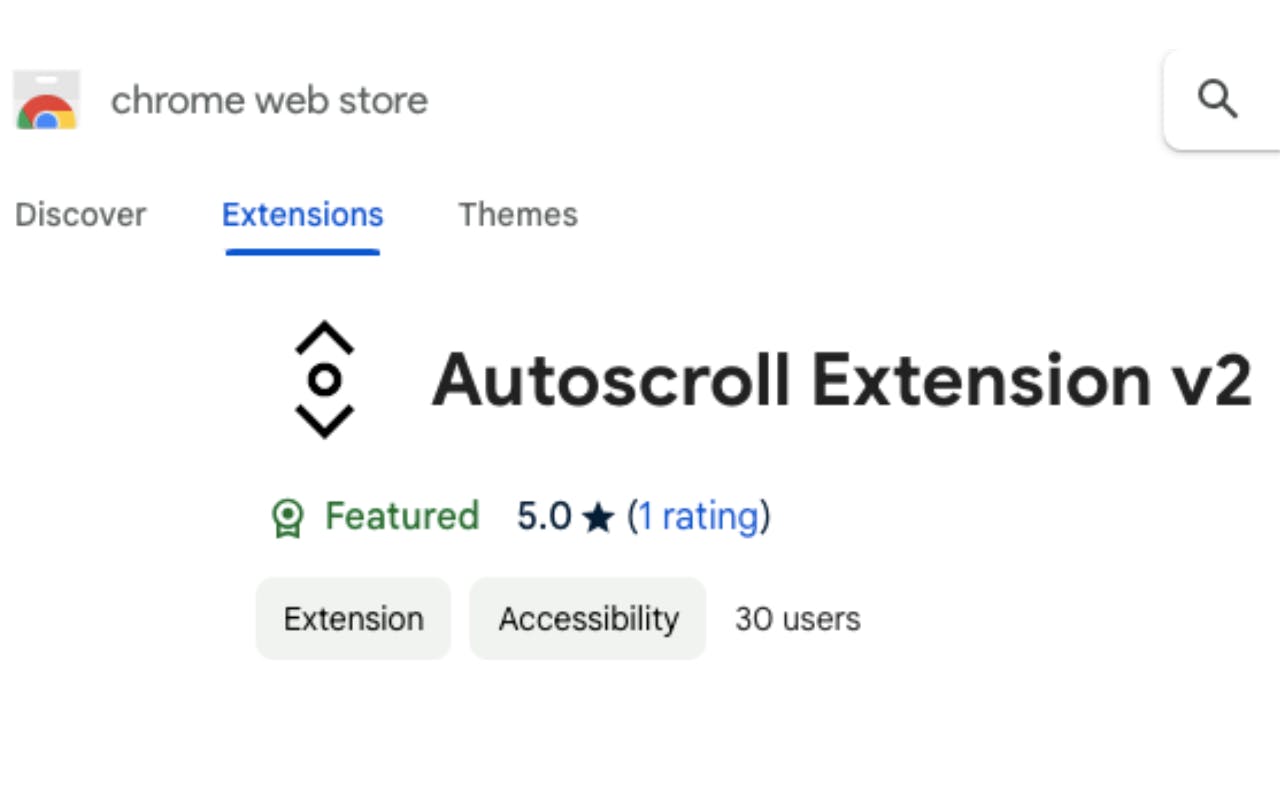Click the star icon beside the 5.0 rating
1280x800 pixels.
[x=598, y=518]
